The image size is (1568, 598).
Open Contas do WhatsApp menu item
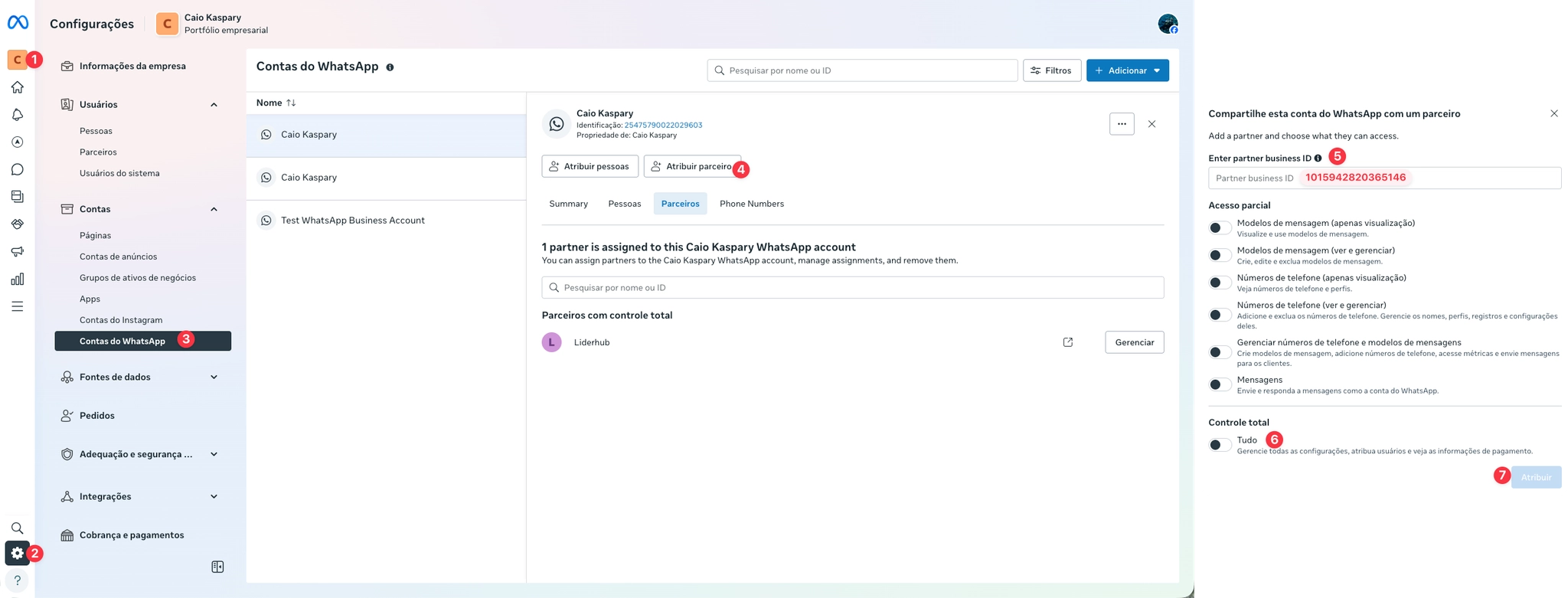coord(143,341)
